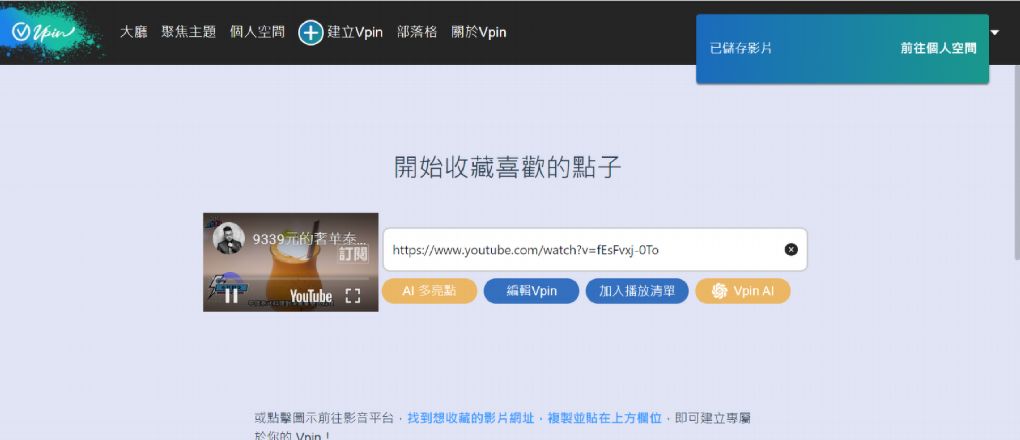
Task: Click the 訂閱 subscribe button on video
Action: click(x=354, y=254)
